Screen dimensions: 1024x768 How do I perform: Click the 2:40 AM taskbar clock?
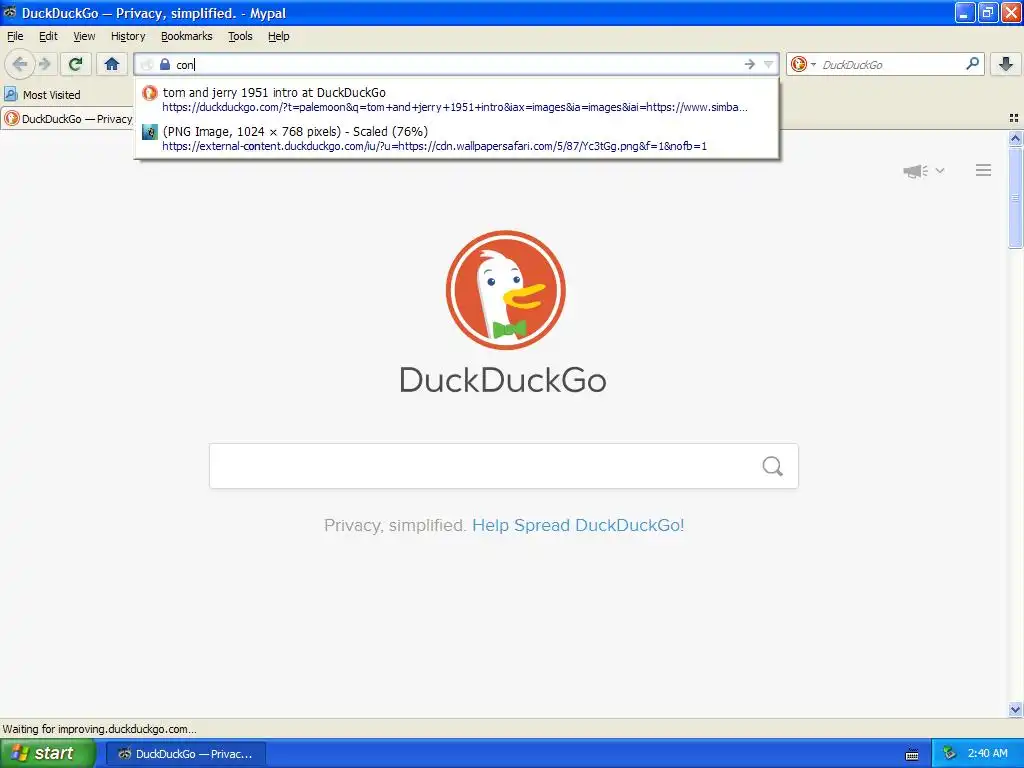pos(987,753)
